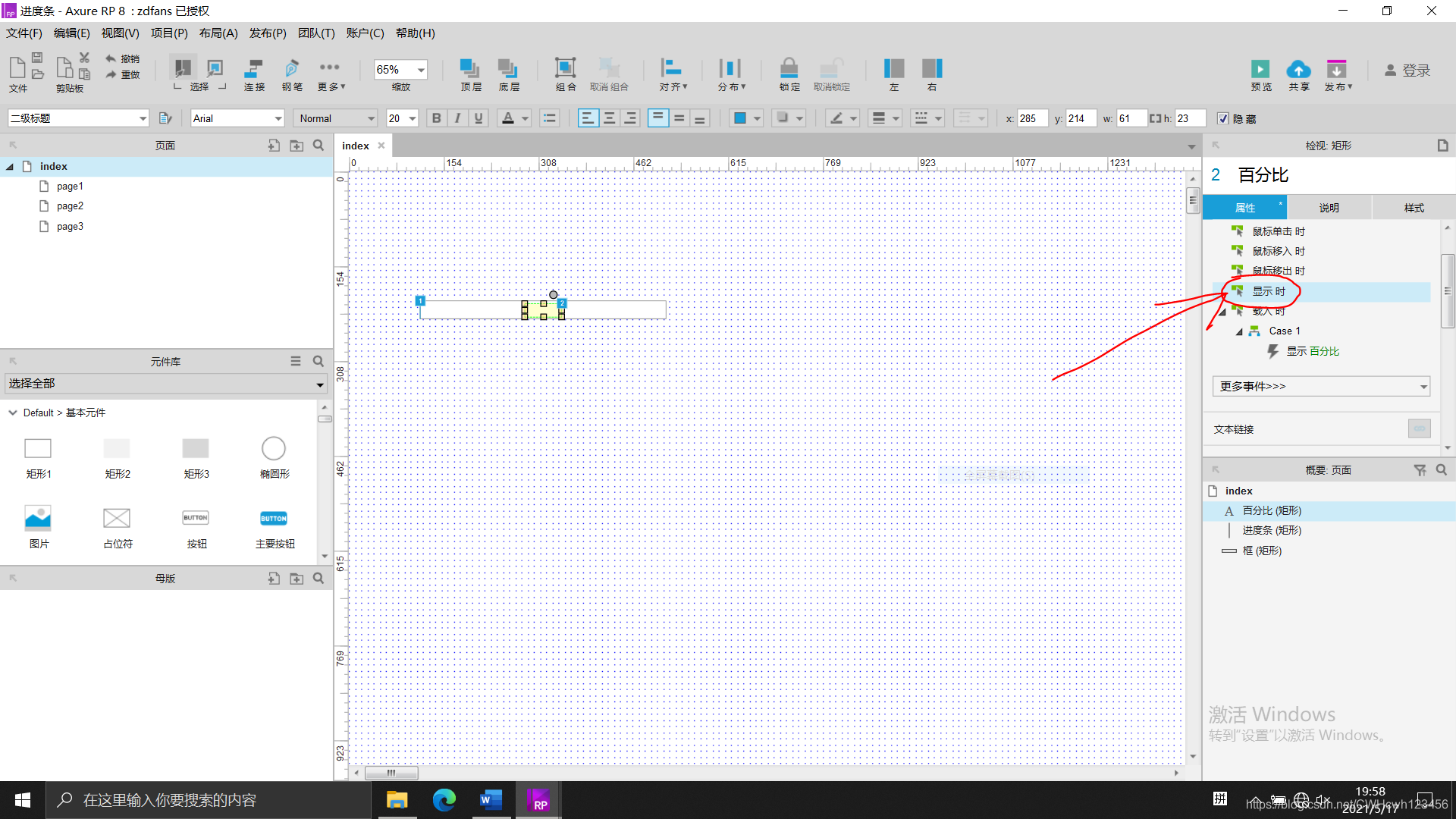Open the 更多事件>>> dropdown
This screenshot has height=819, width=1456.
click(x=1321, y=387)
